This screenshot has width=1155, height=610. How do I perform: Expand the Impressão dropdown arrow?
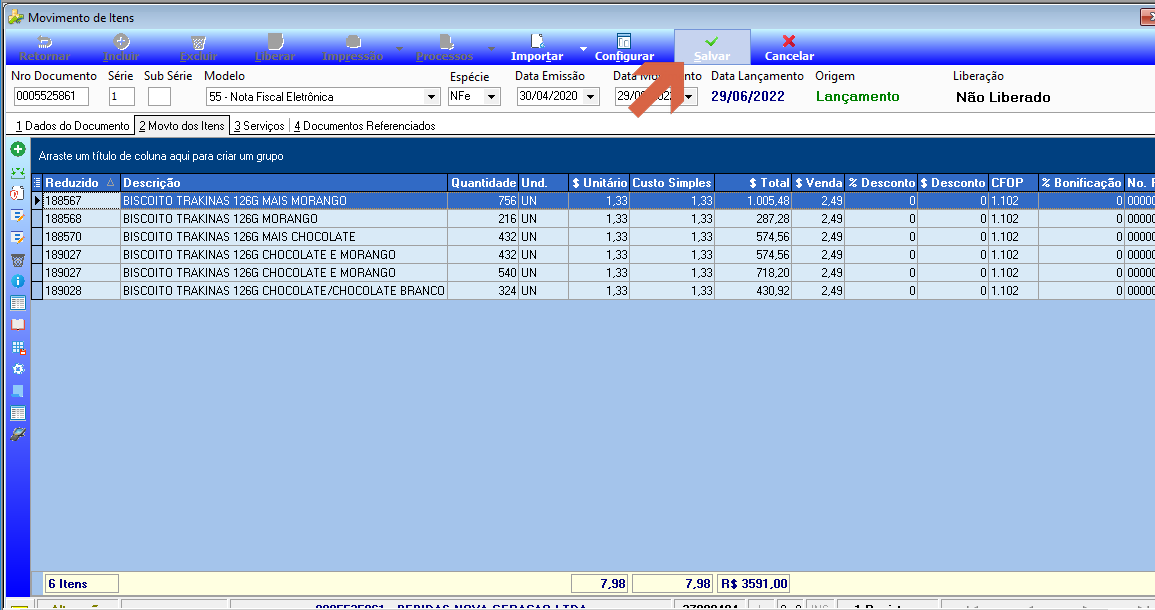[399, 49]
